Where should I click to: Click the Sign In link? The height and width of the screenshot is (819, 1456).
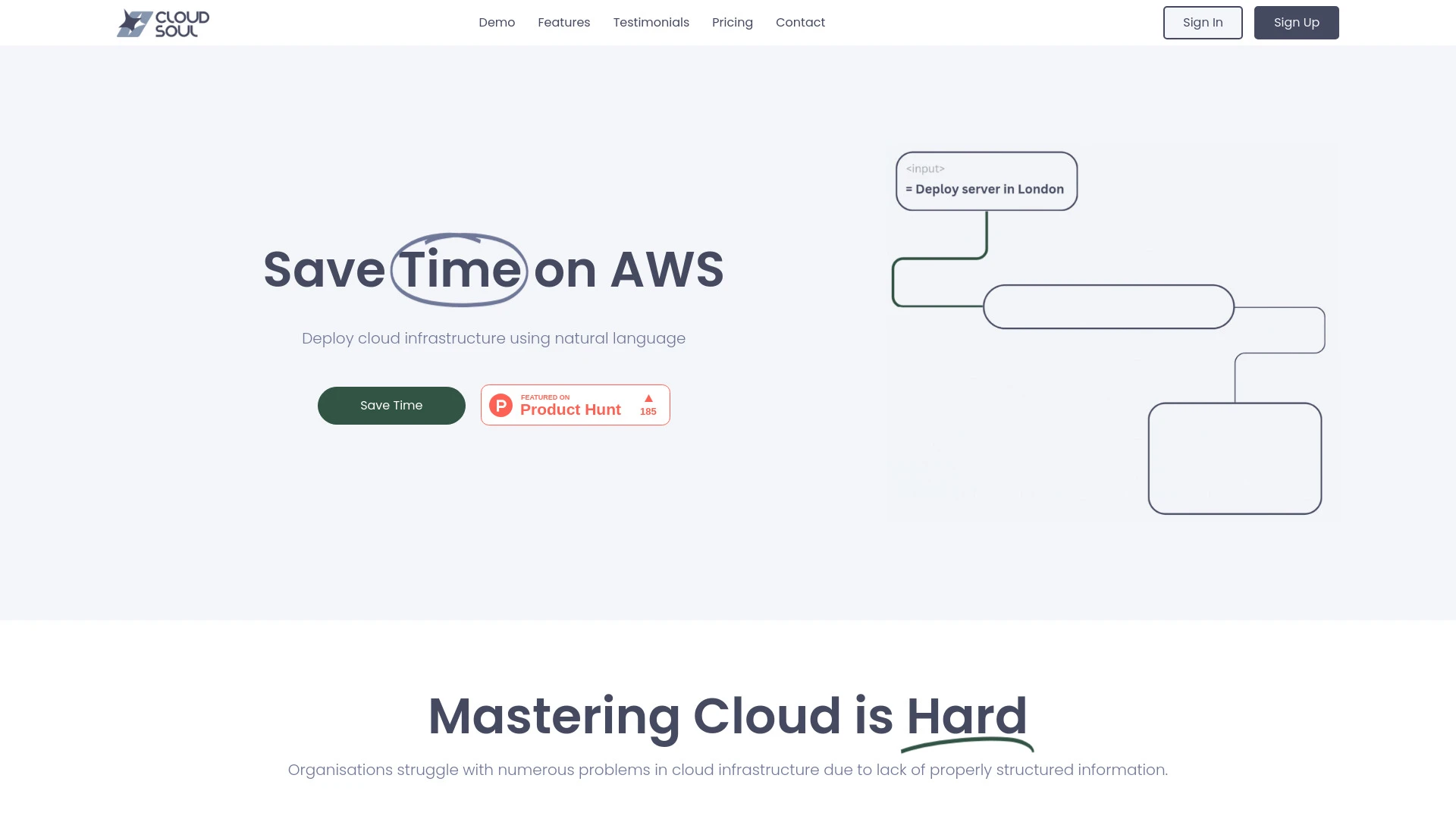pos(1202,22)
